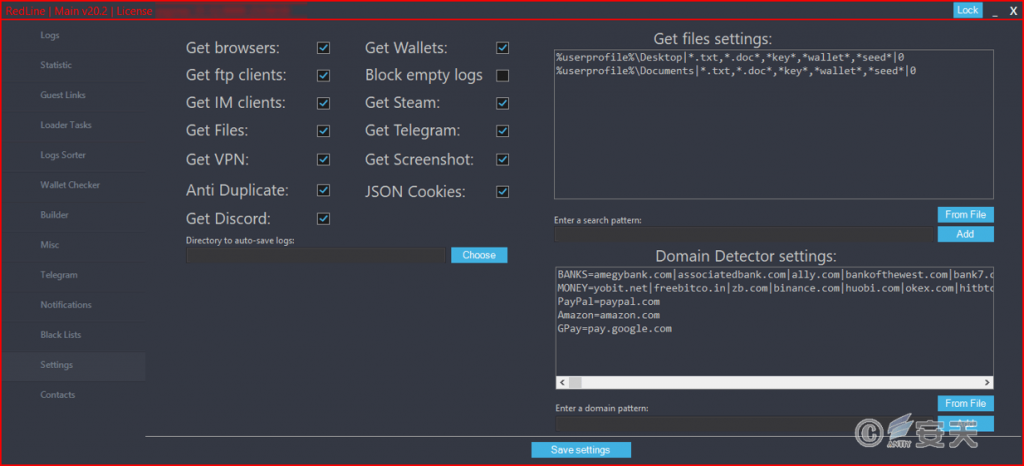Open the Notifications sidebar entry
This screenshot has width=1024, height=466.
tap(65, 305)
